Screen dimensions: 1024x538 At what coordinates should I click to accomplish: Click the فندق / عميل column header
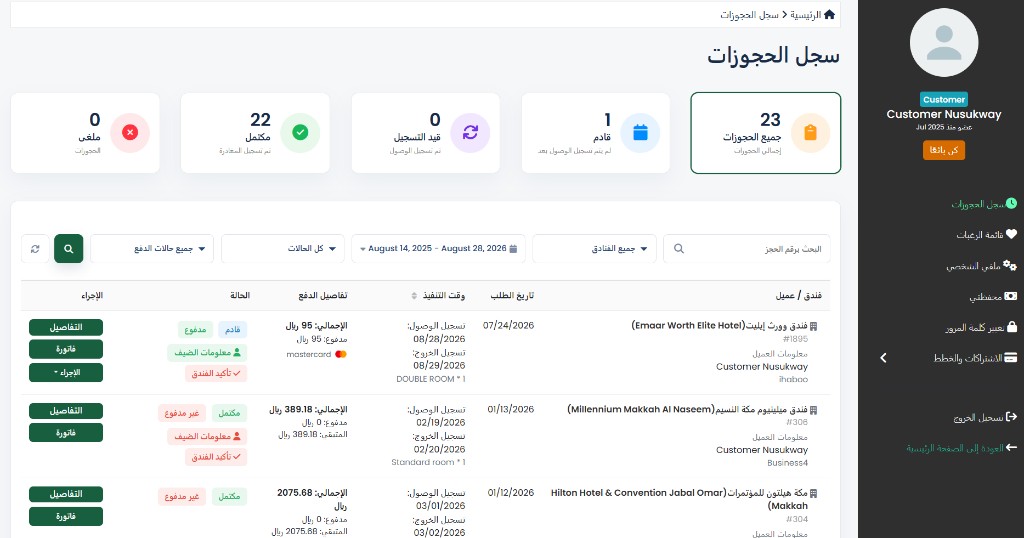[798, 296]
